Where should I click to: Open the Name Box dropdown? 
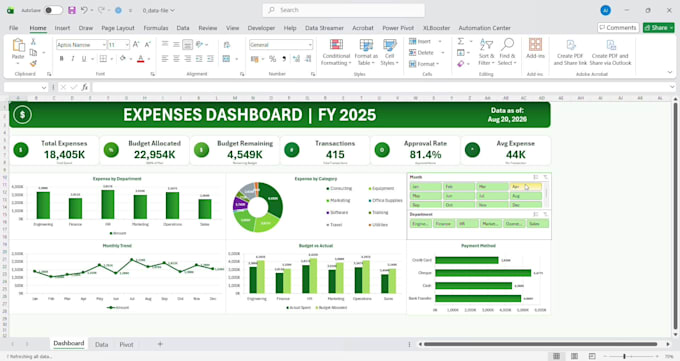pos(44,88)
